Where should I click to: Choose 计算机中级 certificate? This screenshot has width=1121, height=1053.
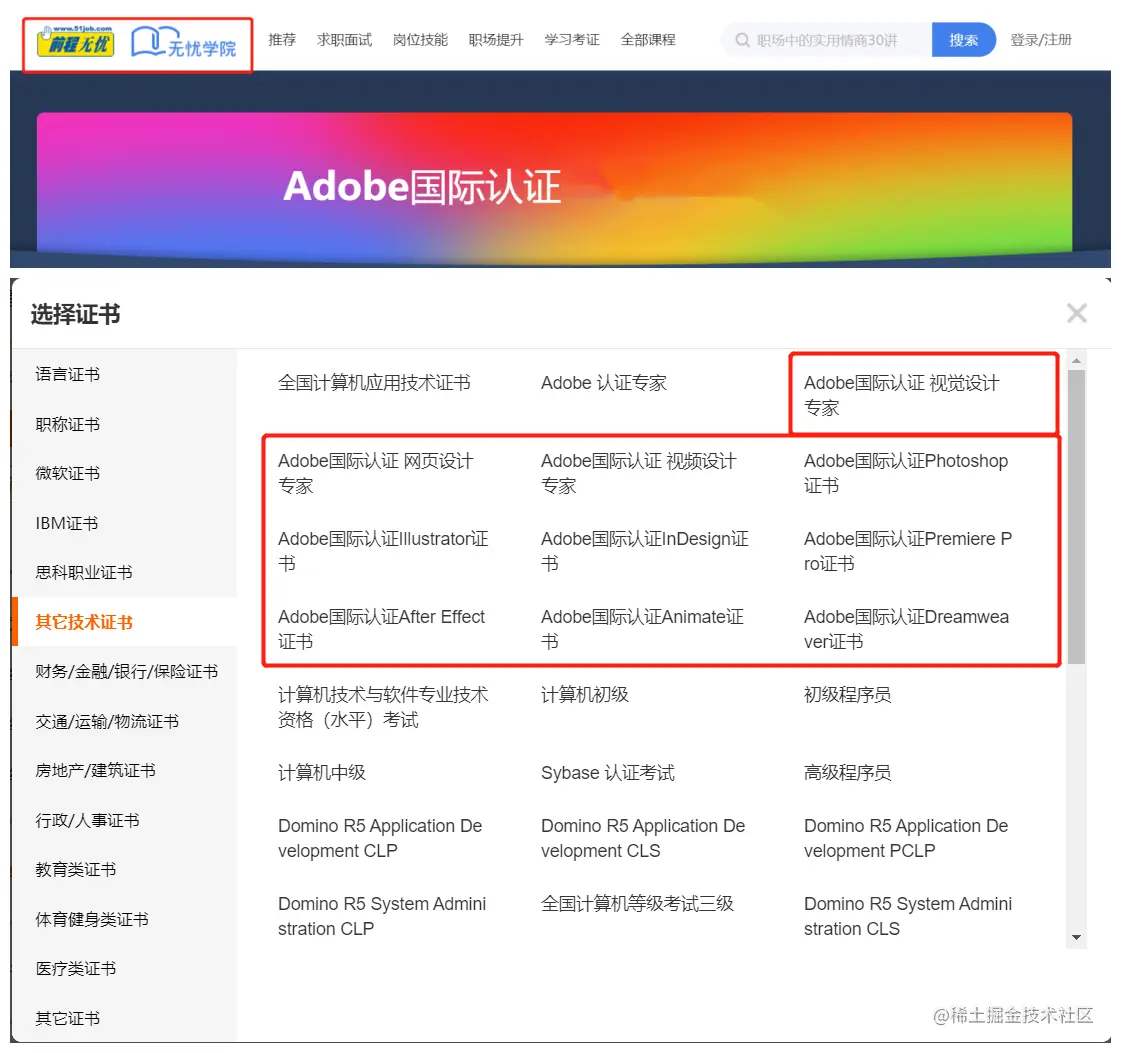[x=322, y=773]
